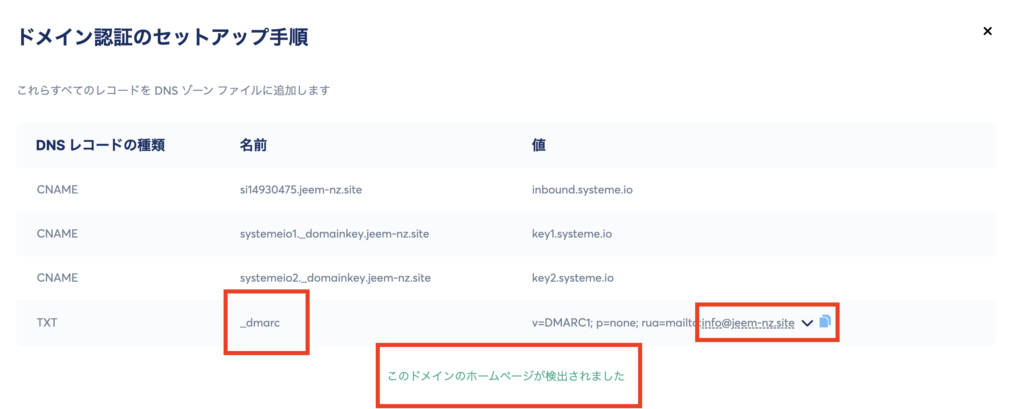Viewport: 1024px width, 409px height.
Task: Select the key2.systeme.io value
Action: click(572, 278)
